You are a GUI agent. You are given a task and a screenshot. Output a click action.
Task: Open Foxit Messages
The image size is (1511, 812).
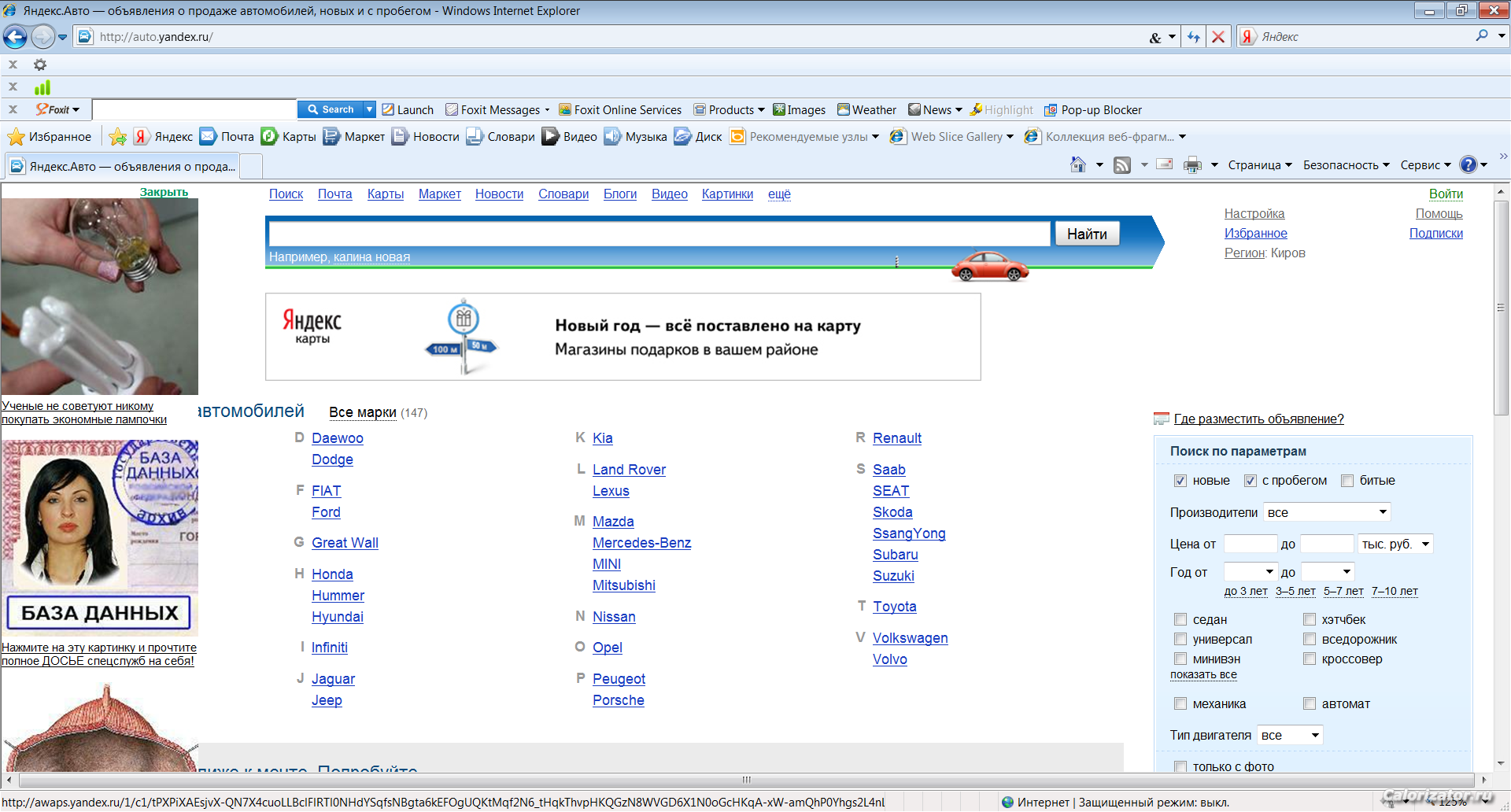497,109
